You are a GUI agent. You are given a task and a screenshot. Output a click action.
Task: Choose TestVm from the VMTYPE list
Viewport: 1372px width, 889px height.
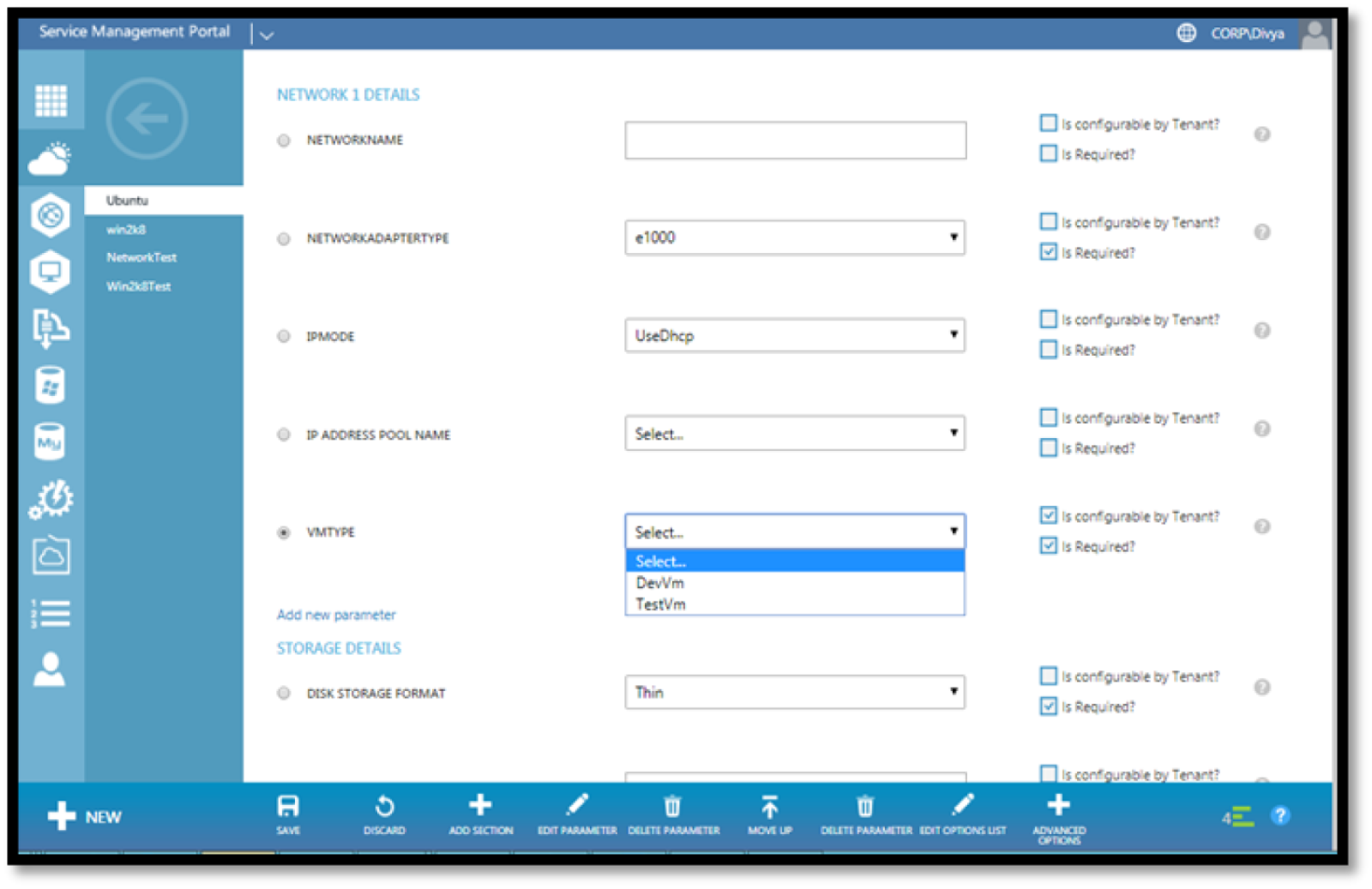point(660,604)
